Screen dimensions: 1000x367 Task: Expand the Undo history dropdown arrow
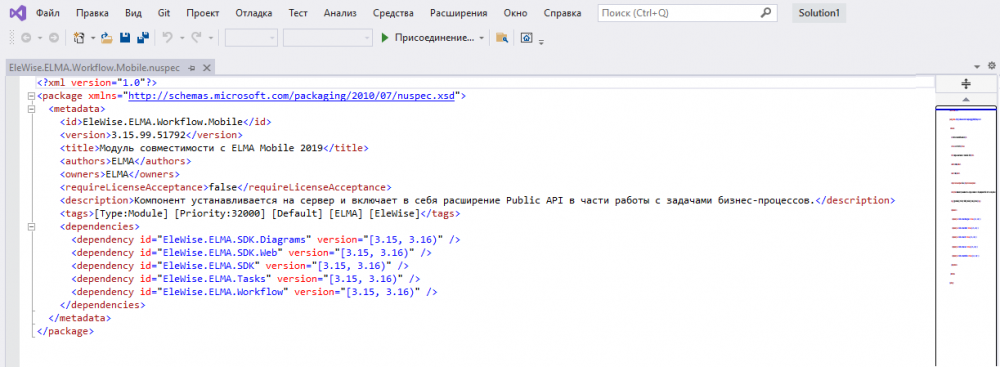[182, 38]
